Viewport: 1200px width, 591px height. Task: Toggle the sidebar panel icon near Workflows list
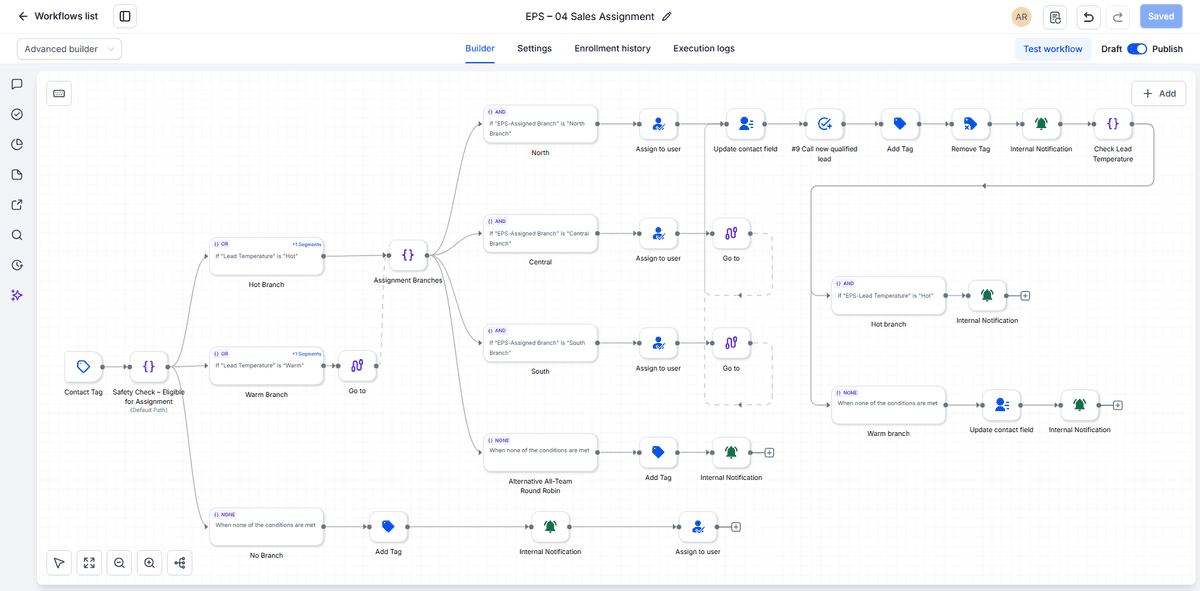tap(125, 17)
